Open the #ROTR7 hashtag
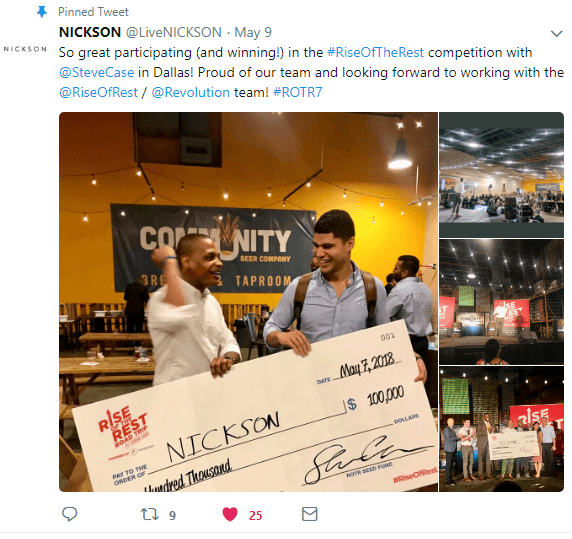Viewport: 572px width, 539px height. click(x=298, y=93)
